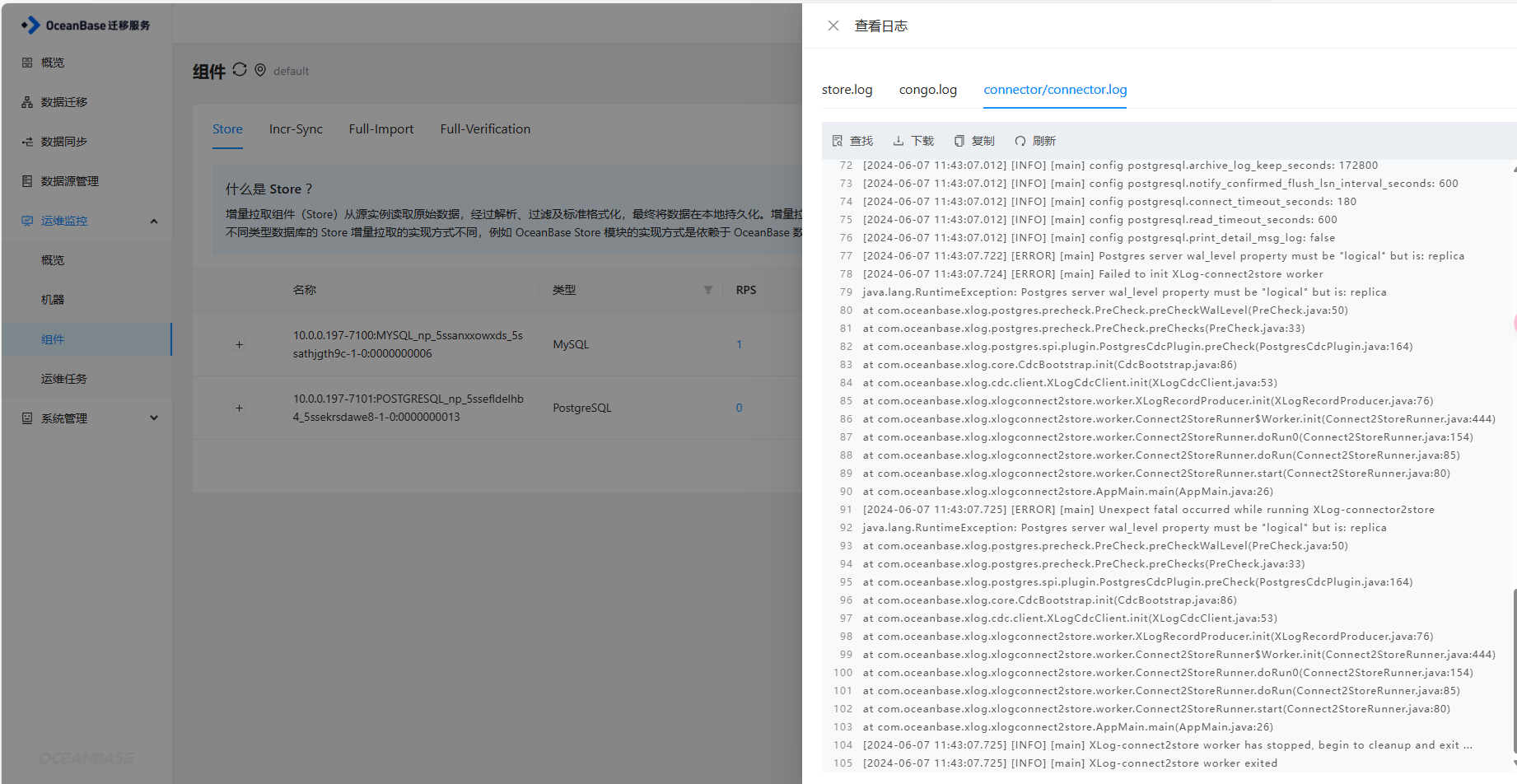Image resolution: width=1517 pixels, height=784 pixels.
Task: Open 数据同步 from the sidebar
Action: click(64, 142)
